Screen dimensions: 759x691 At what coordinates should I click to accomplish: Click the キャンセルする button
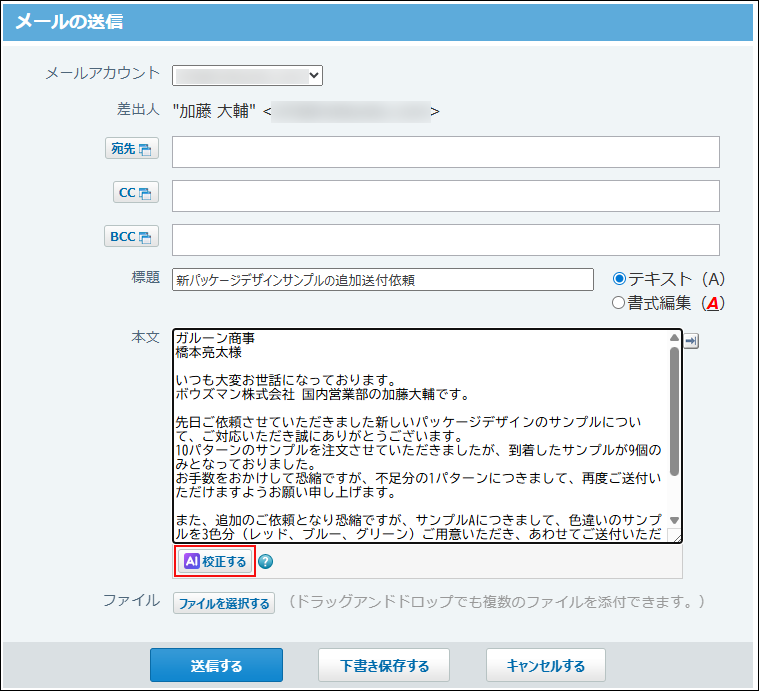pos(545,665)
